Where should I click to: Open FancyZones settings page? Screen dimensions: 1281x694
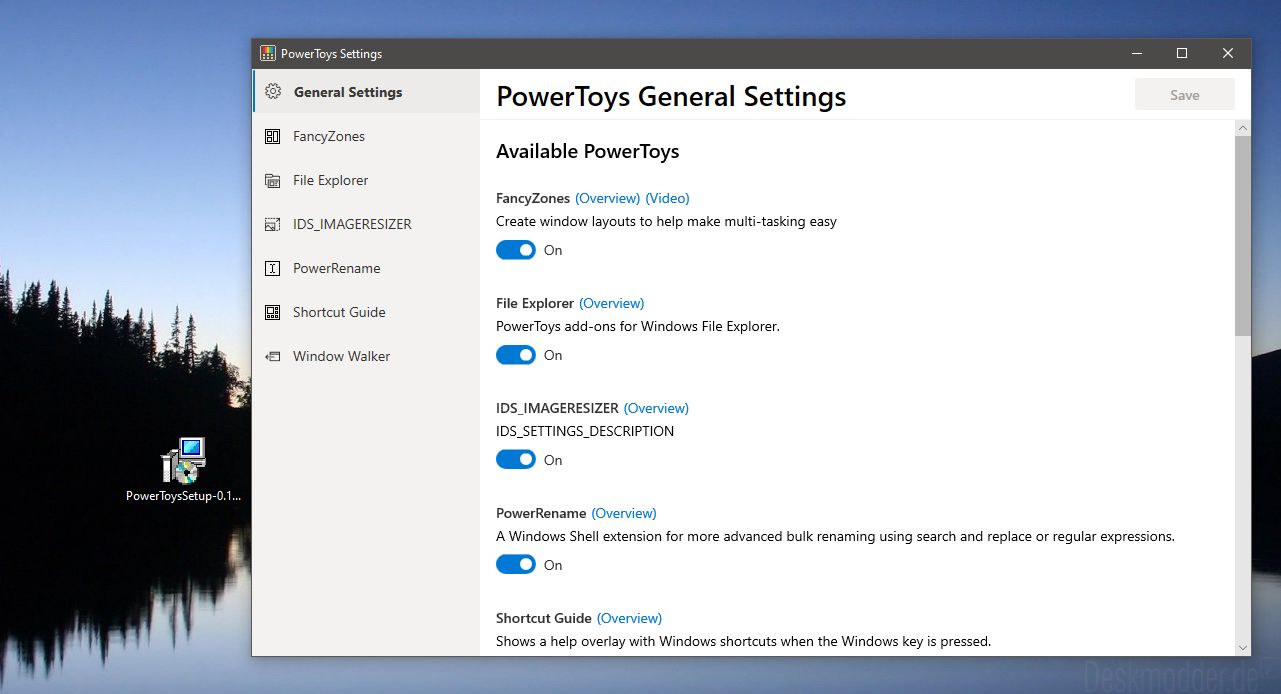click(366, 136)
